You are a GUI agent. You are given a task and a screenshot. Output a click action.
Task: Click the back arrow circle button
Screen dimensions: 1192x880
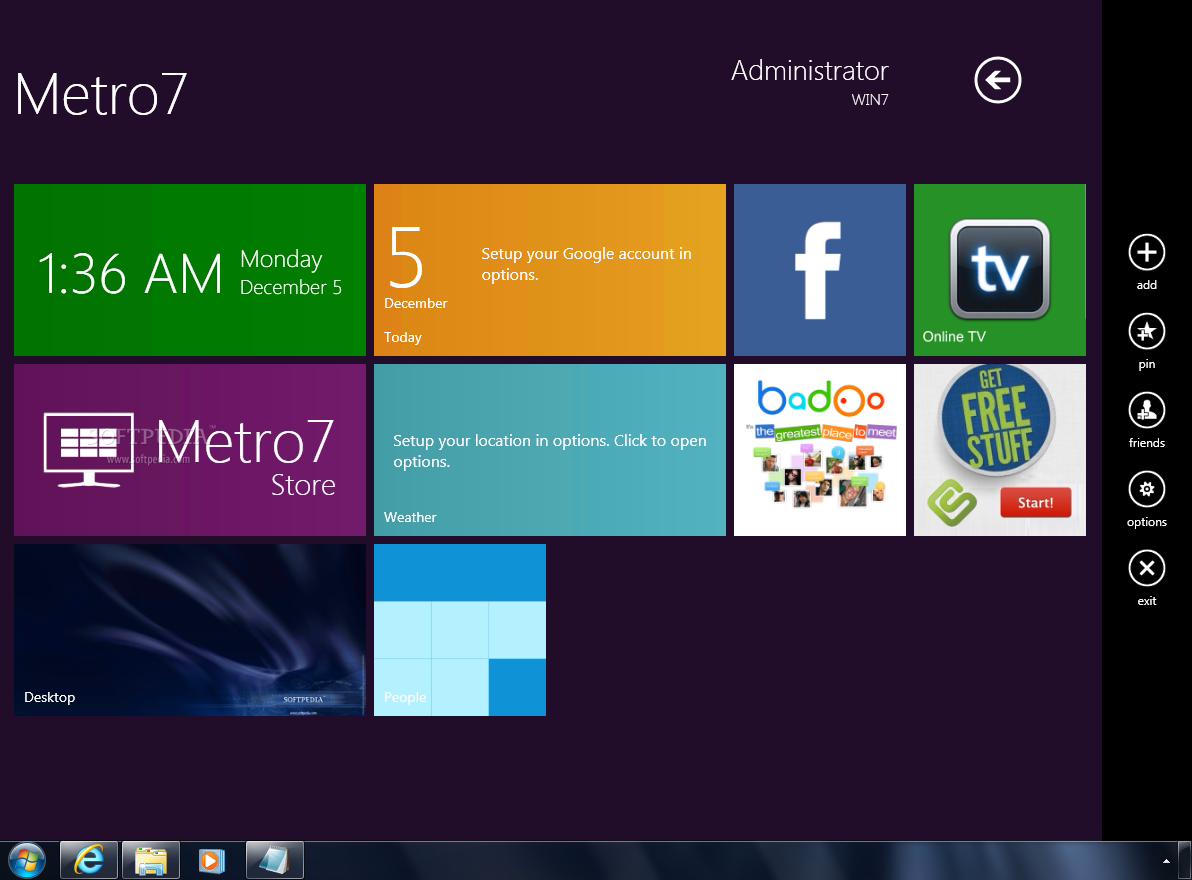(997, 80)
